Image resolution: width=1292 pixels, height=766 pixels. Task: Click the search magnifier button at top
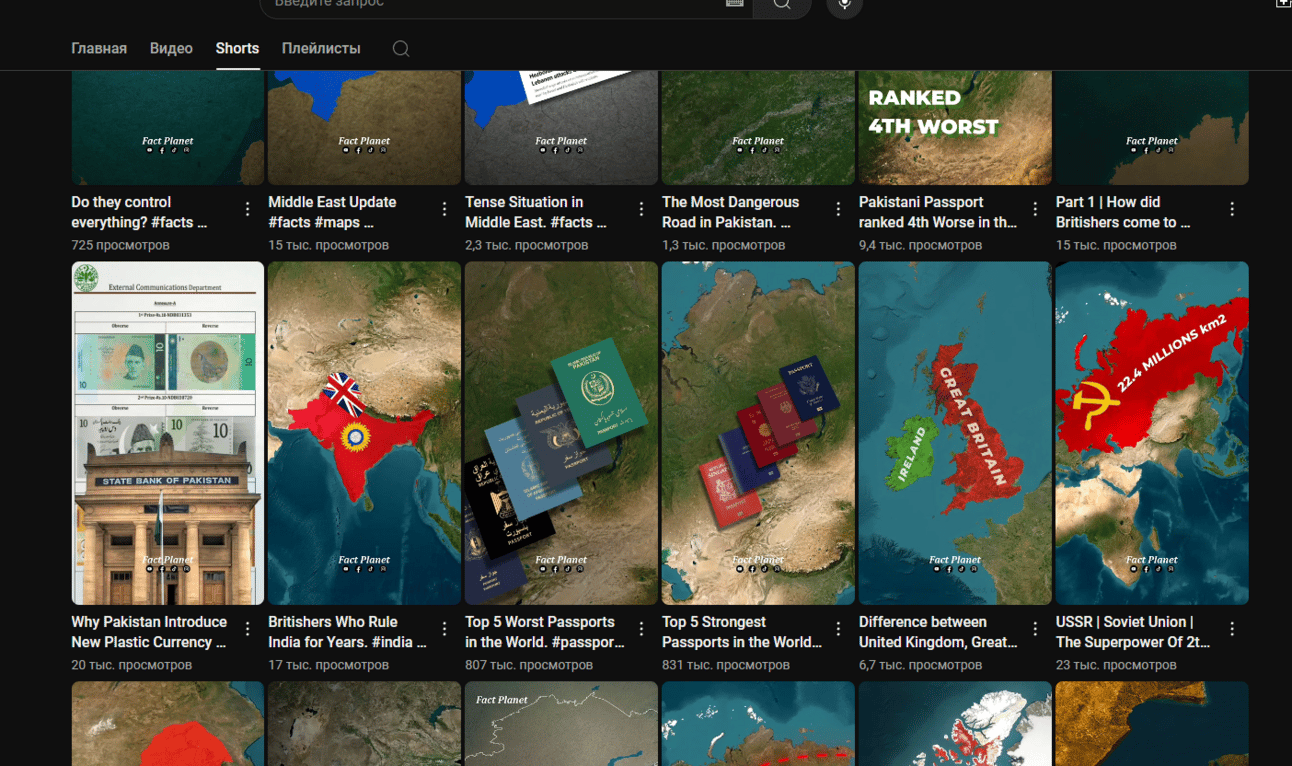tap(782, 5)
